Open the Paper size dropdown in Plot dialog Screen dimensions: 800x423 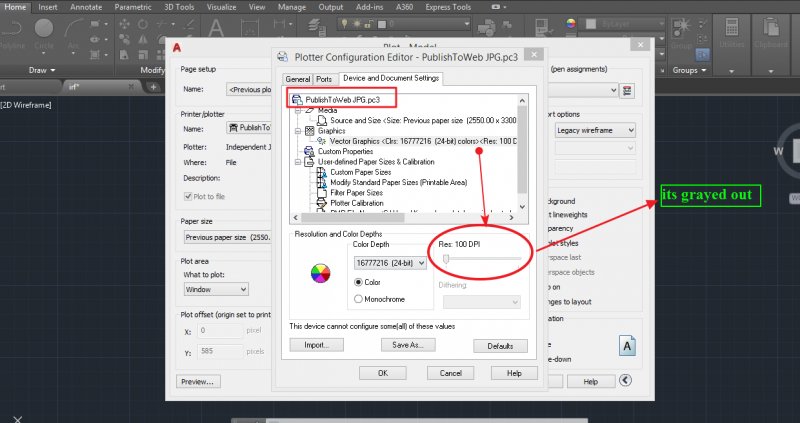coord(228,237)
